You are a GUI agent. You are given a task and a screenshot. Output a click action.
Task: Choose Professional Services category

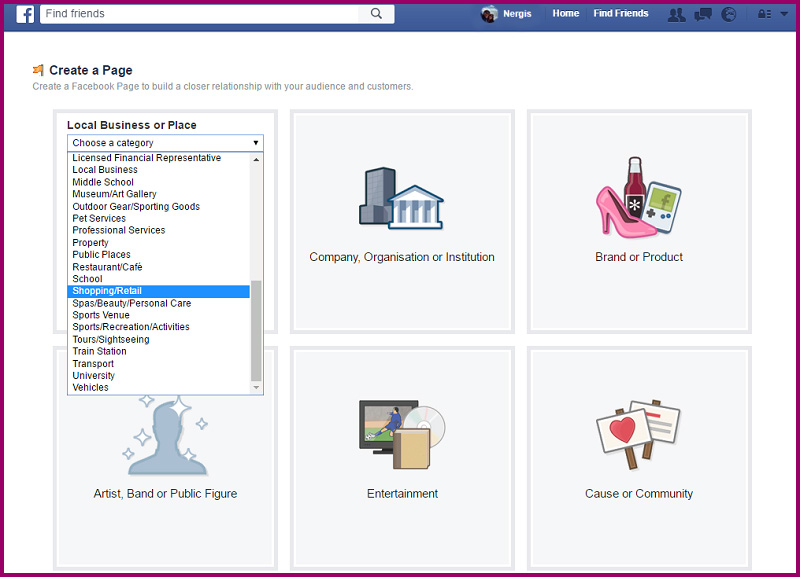(x=159, y=230)
